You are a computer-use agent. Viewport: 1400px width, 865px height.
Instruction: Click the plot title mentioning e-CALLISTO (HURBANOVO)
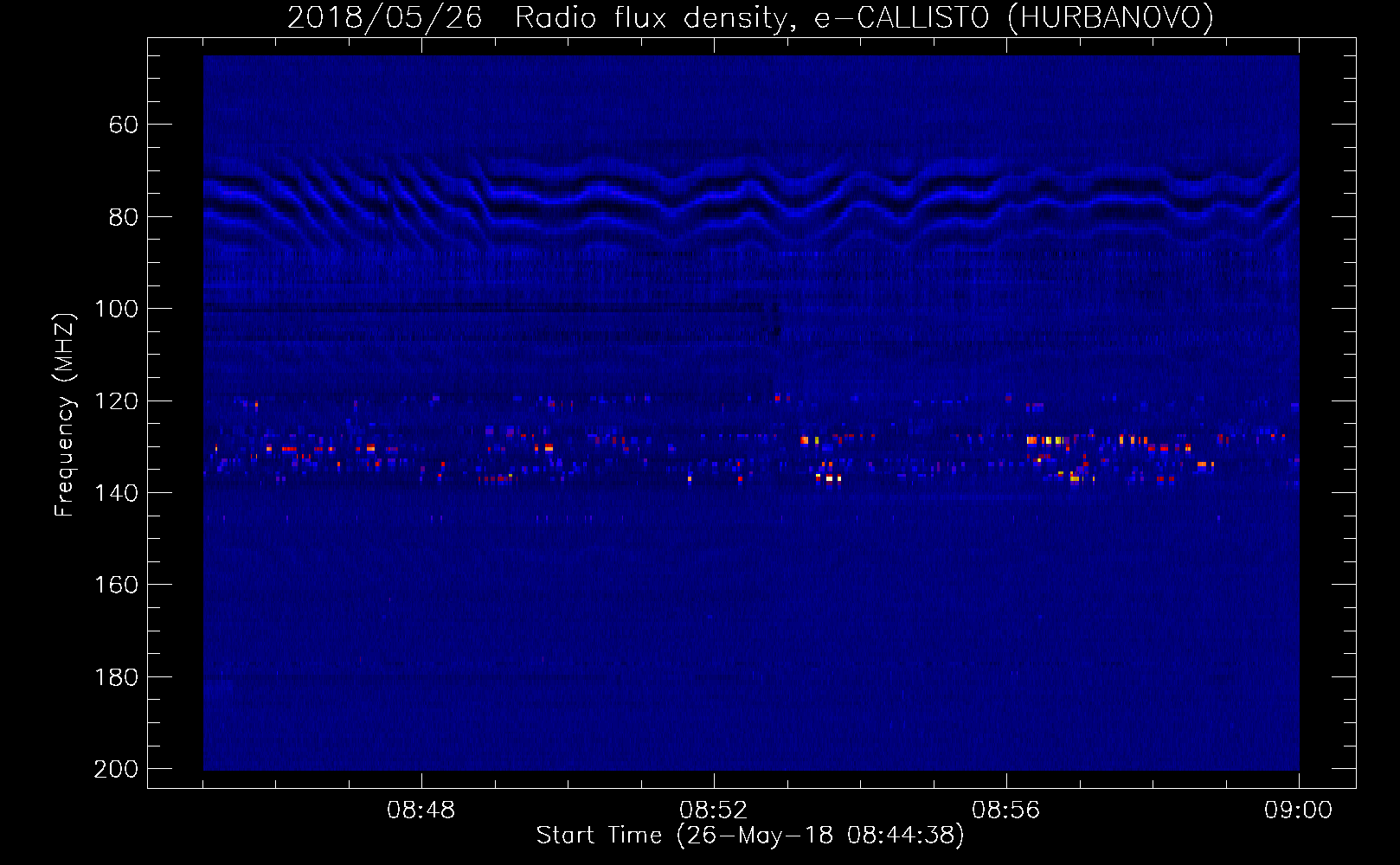[x=750, y=17]
